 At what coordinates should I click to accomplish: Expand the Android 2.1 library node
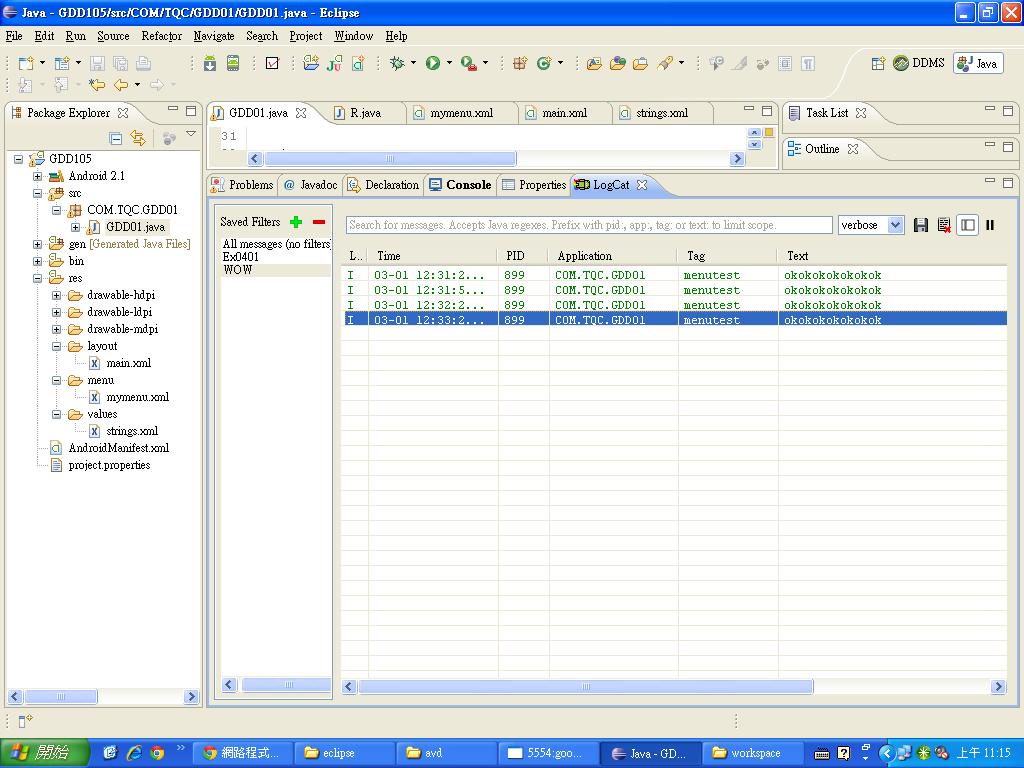[x=38, y=176]
